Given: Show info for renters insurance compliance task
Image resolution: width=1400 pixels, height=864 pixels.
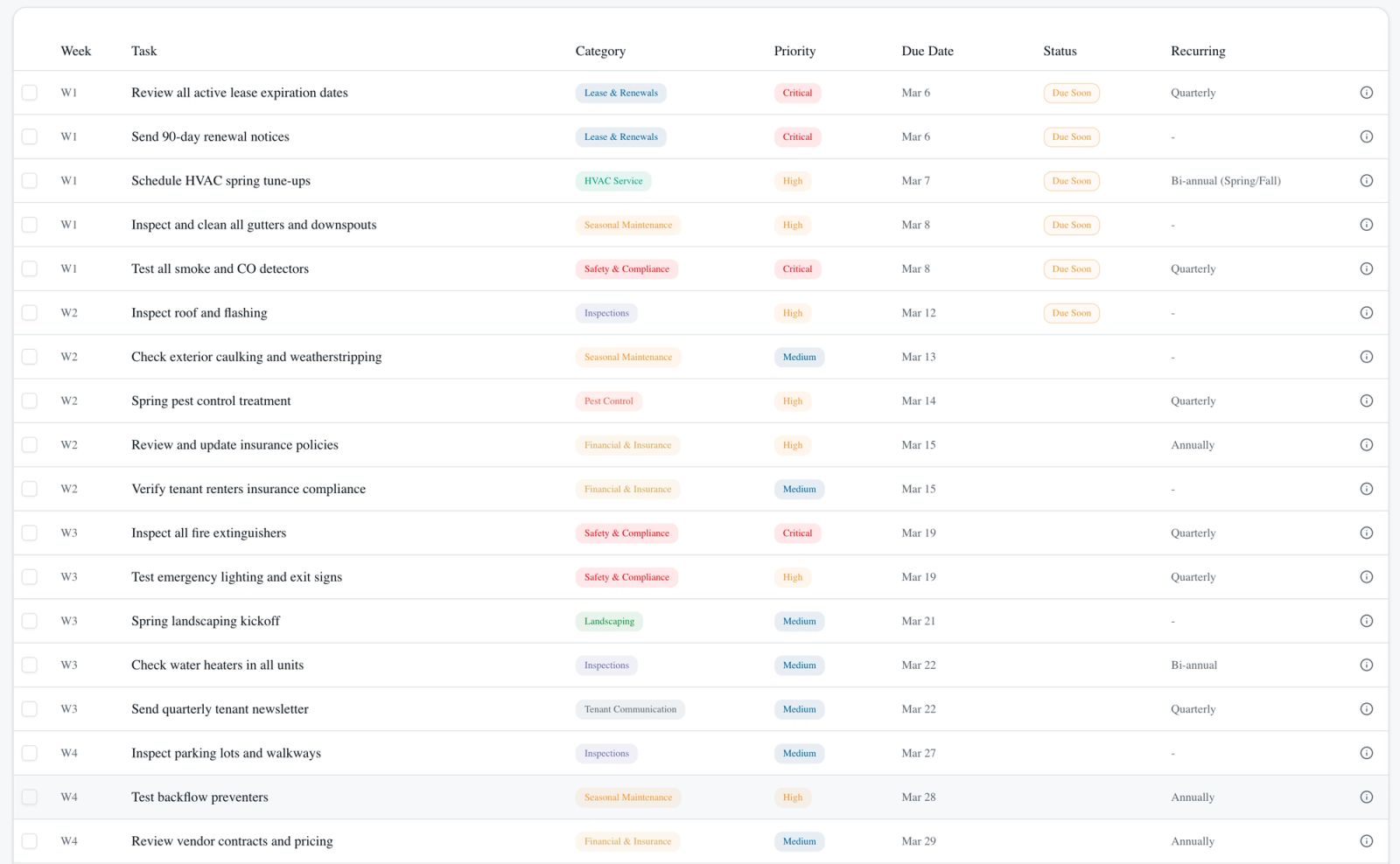Looking at the screenshot, I should (1366, 489).
